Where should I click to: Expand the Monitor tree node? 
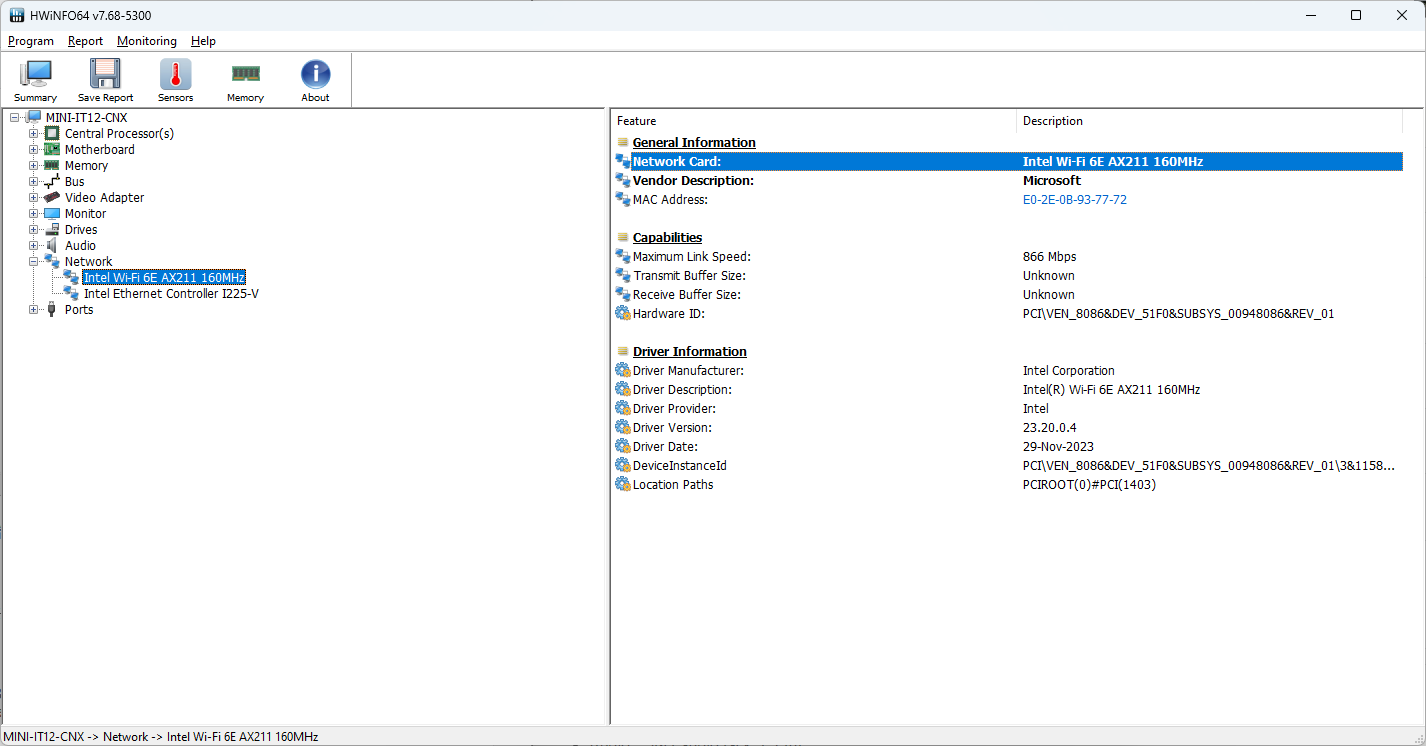[x=33, y=213]
